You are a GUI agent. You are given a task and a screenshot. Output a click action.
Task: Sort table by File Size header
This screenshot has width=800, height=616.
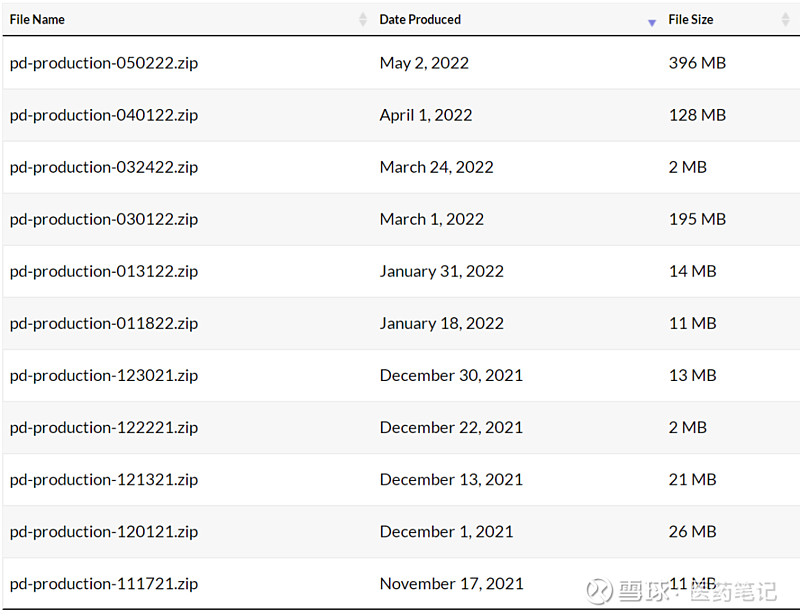[x=691, y=20]
